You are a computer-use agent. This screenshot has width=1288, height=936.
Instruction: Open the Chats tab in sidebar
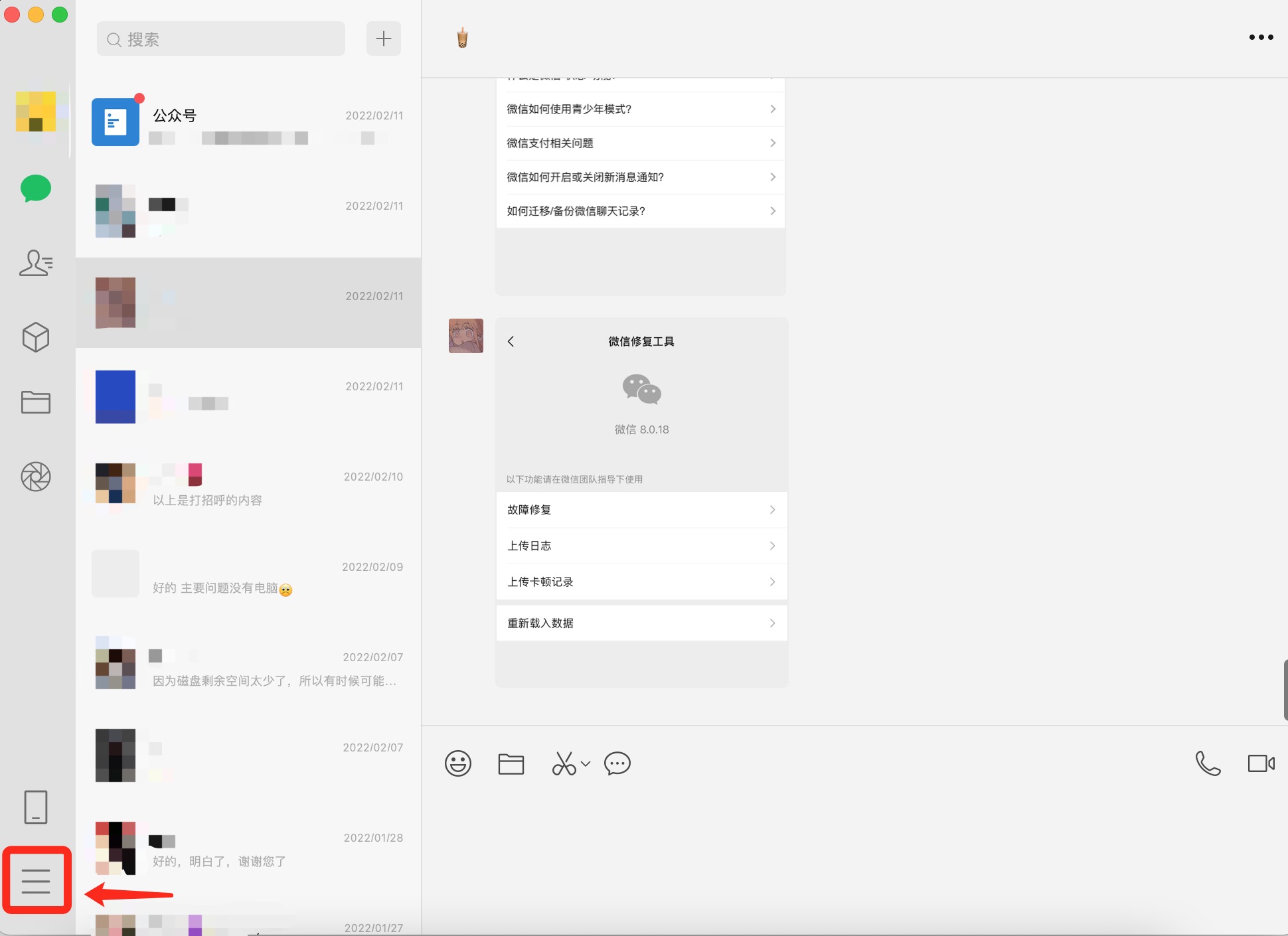click(x=36, y=189)
